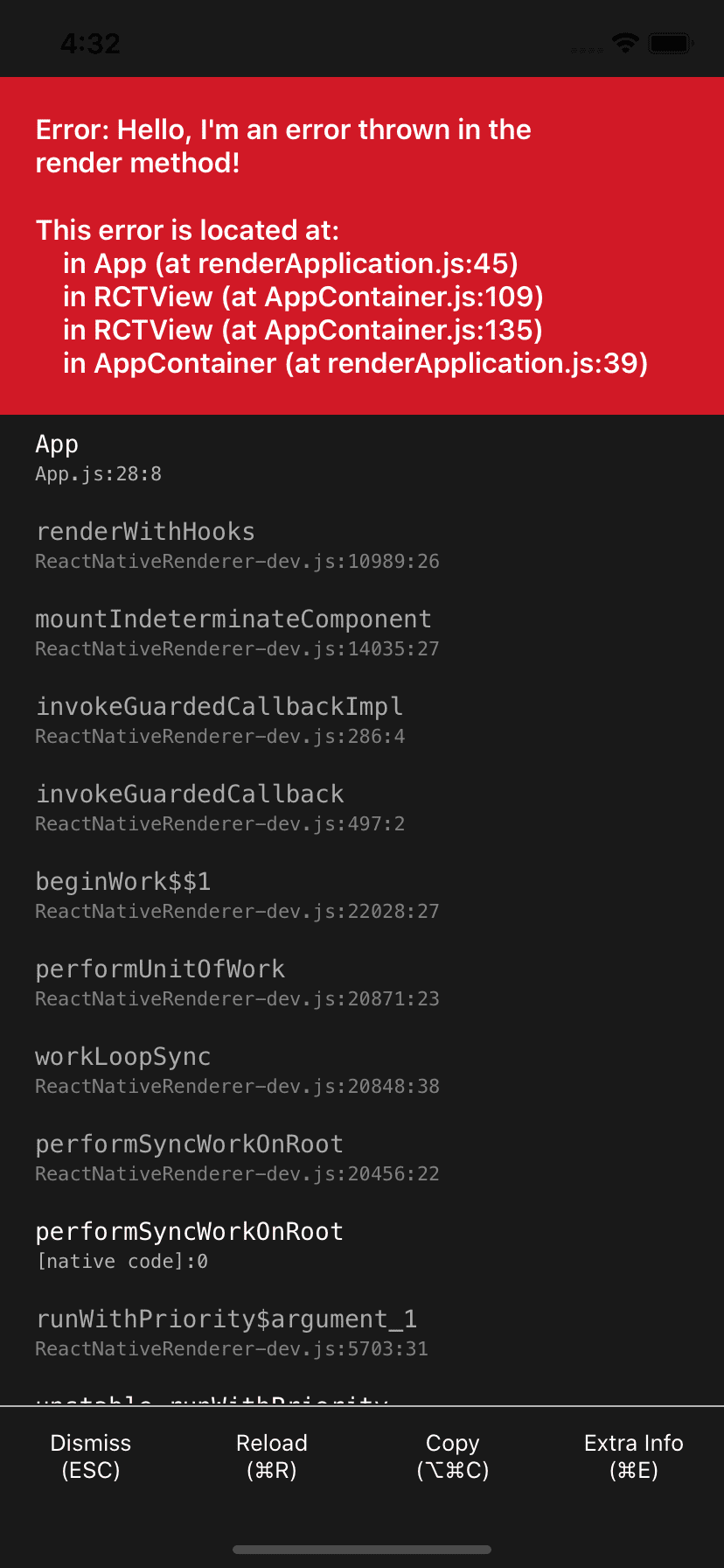Image resolution: width=724 pixels, height=1568 pixels.
Task: Tap the performSyncWorkOnRoot native code frame
Action: (189, 1245)
